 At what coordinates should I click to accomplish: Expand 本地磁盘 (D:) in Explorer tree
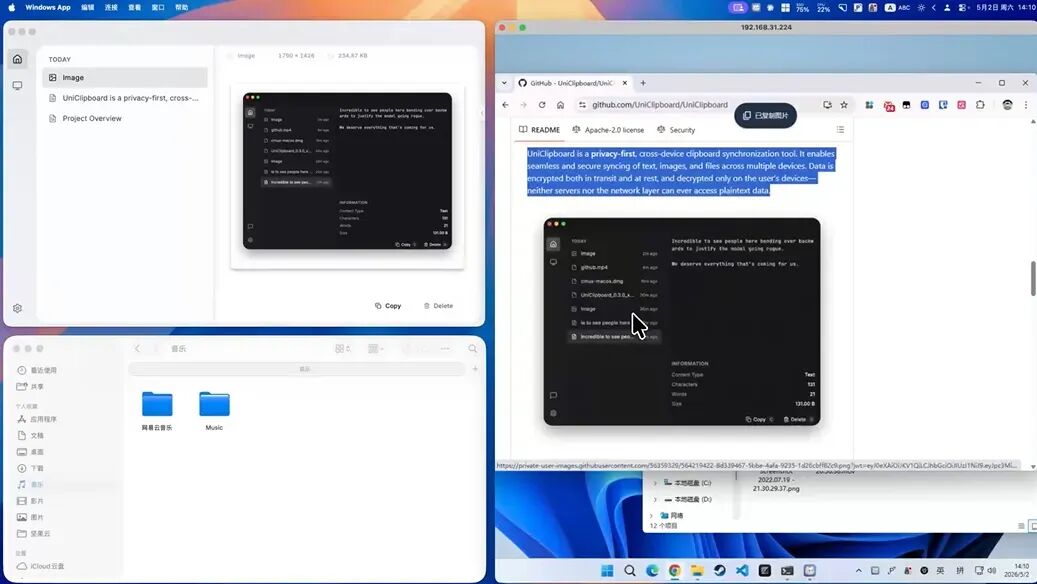pyautogui.click(x=655, y=499)
